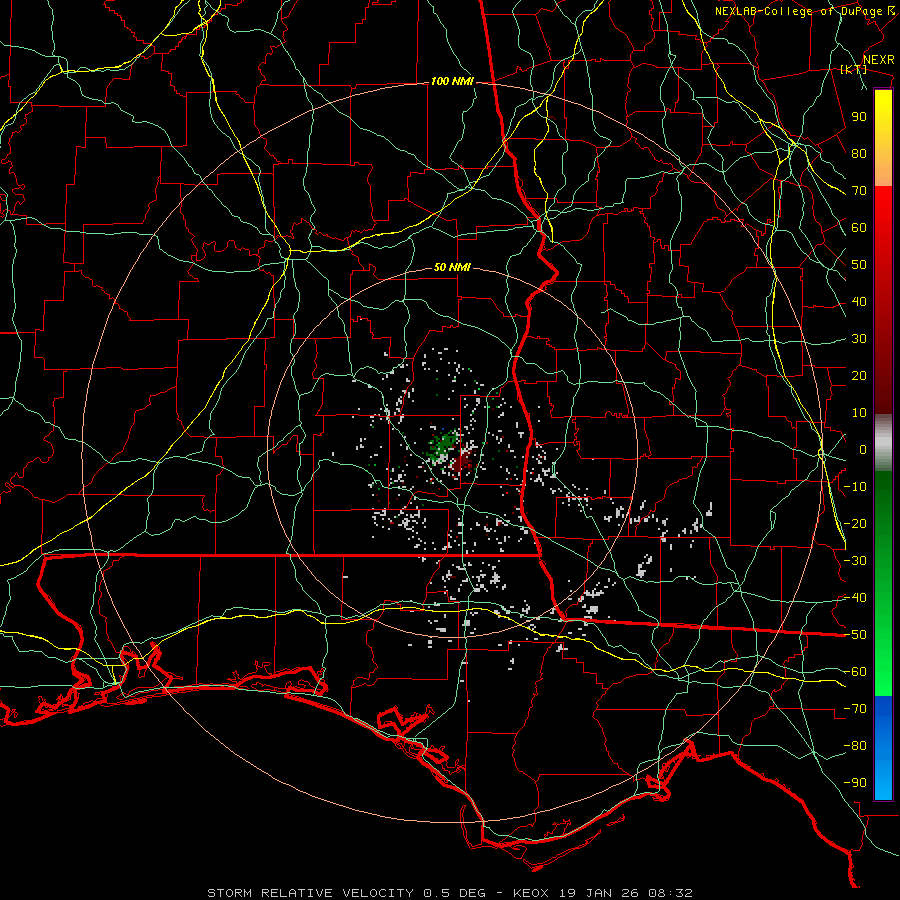This screenshot has height=900, width=900.
Task: Click the -20 value on the velocity scale
Action: coord(855,523)
